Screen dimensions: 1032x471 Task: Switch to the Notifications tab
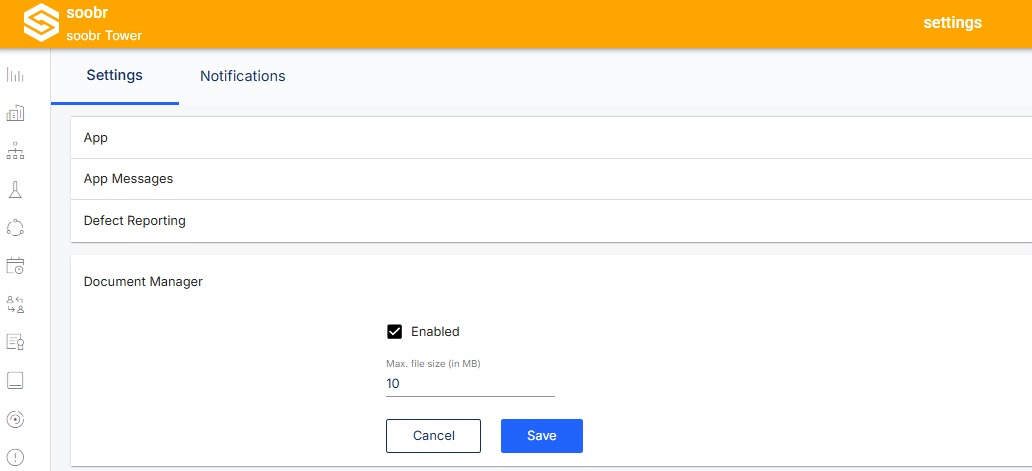243,76
